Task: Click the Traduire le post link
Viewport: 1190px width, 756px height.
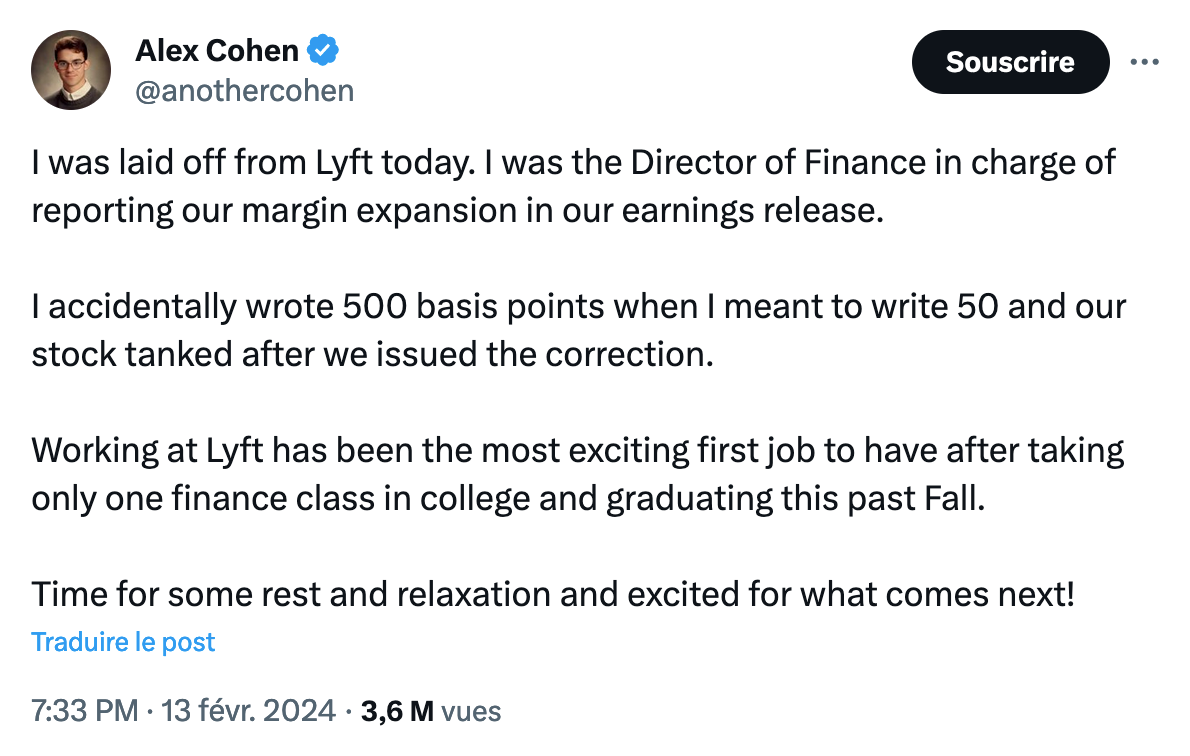Action: (x=123, y=642)
